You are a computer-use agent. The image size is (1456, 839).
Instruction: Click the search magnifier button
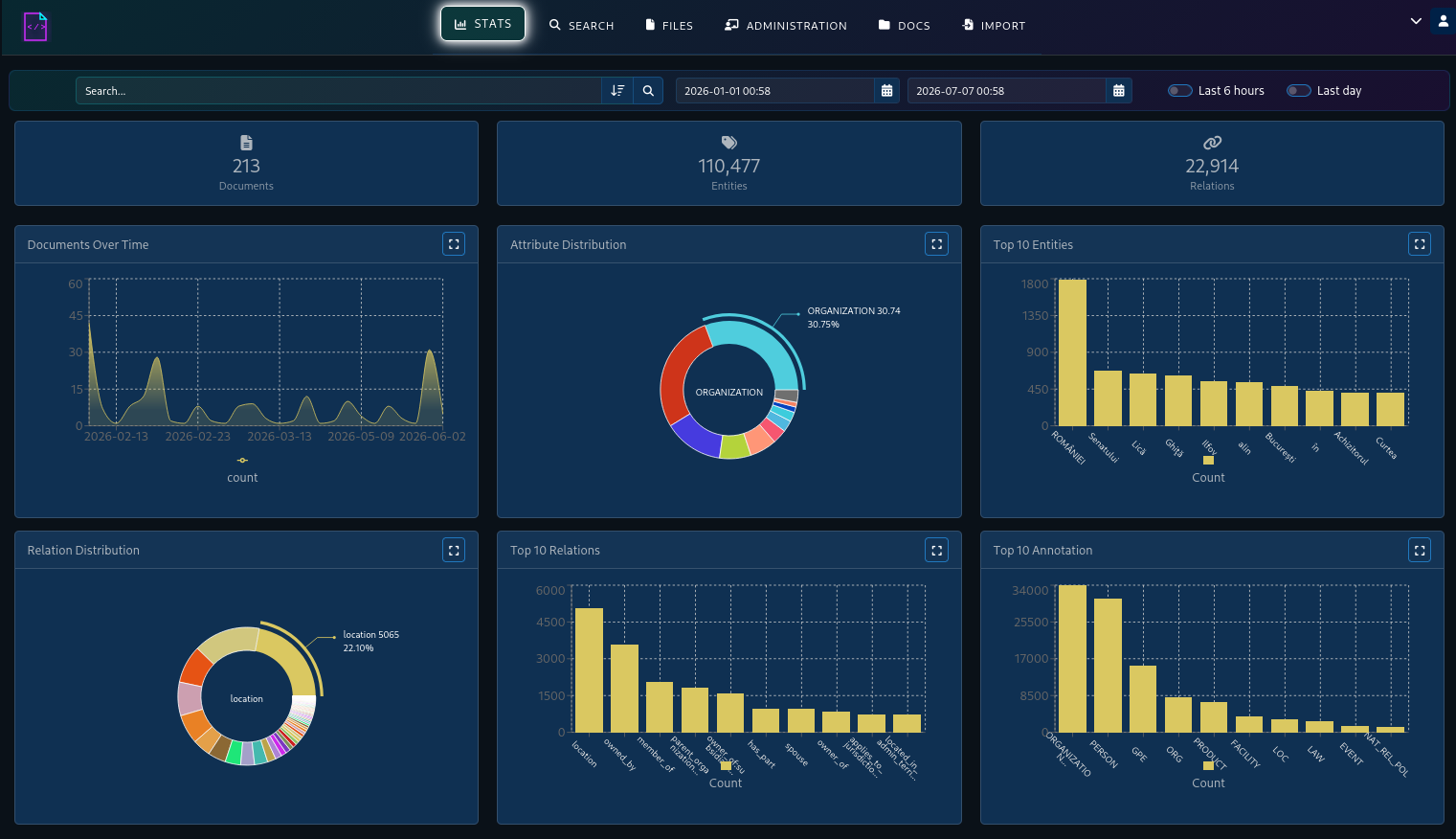pos(648,91)
